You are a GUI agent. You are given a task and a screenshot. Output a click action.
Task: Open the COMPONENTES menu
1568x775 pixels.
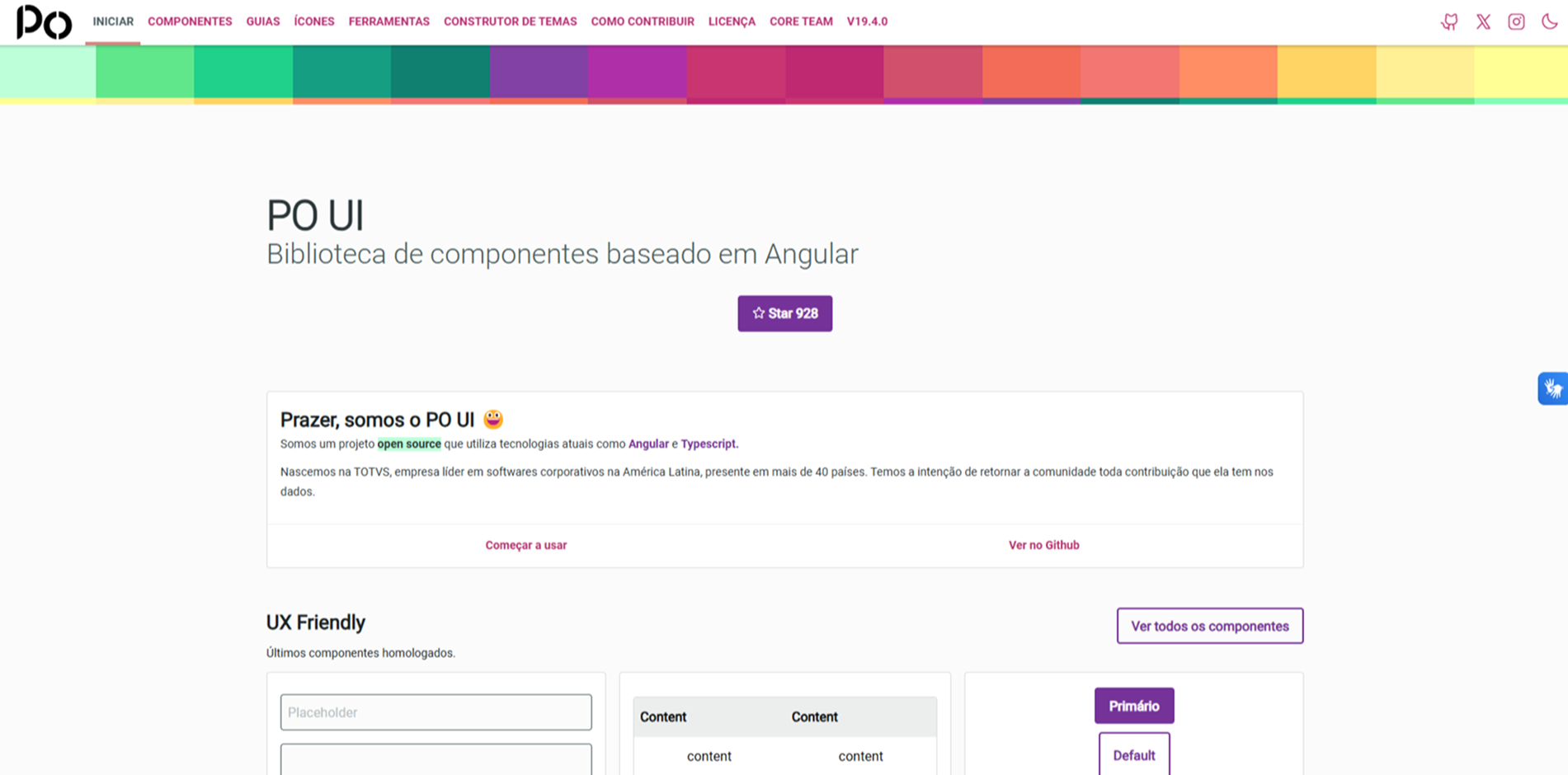[190, 21]
